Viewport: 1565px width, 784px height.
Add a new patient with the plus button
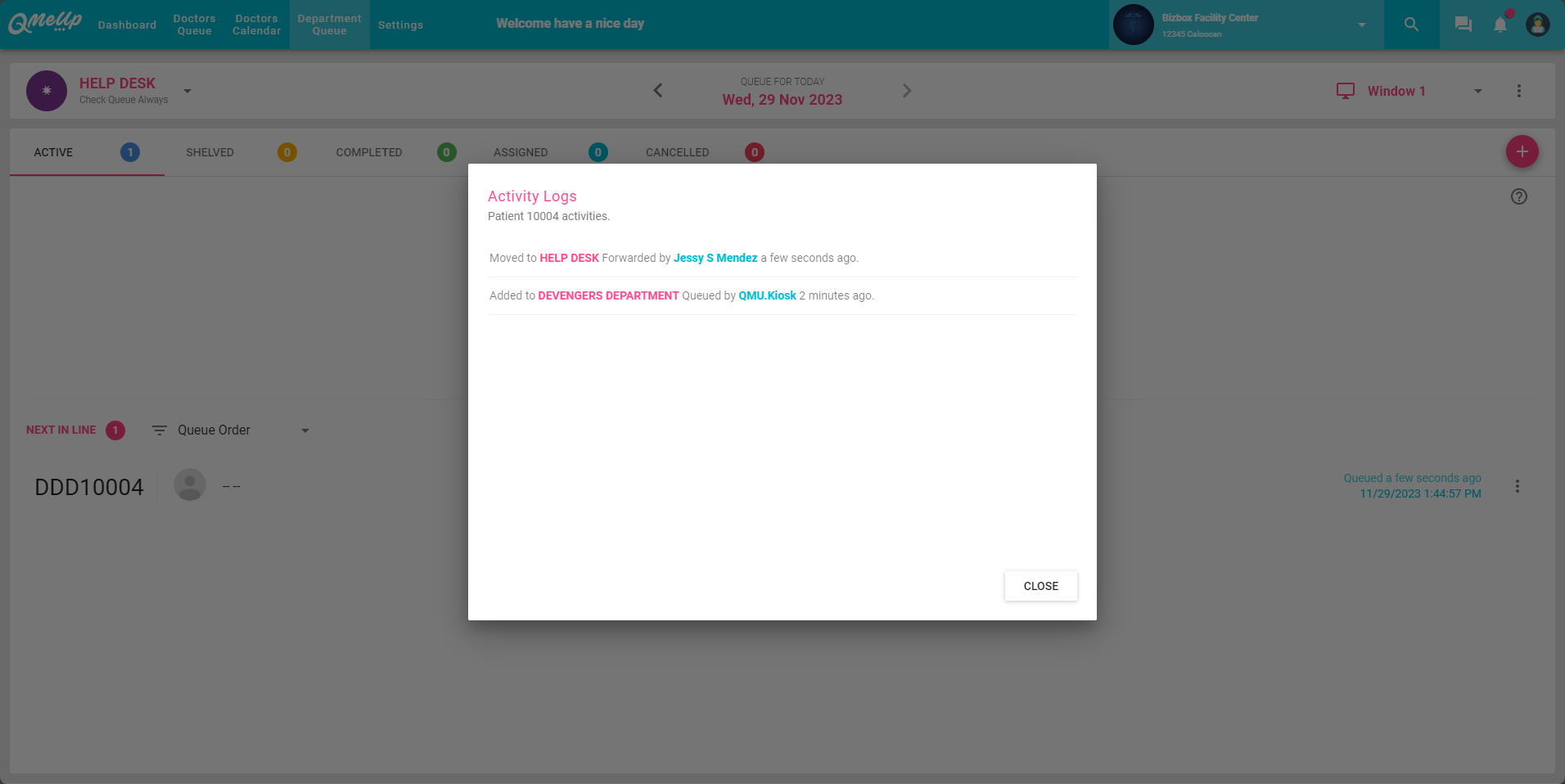(x=1521, y=151)
